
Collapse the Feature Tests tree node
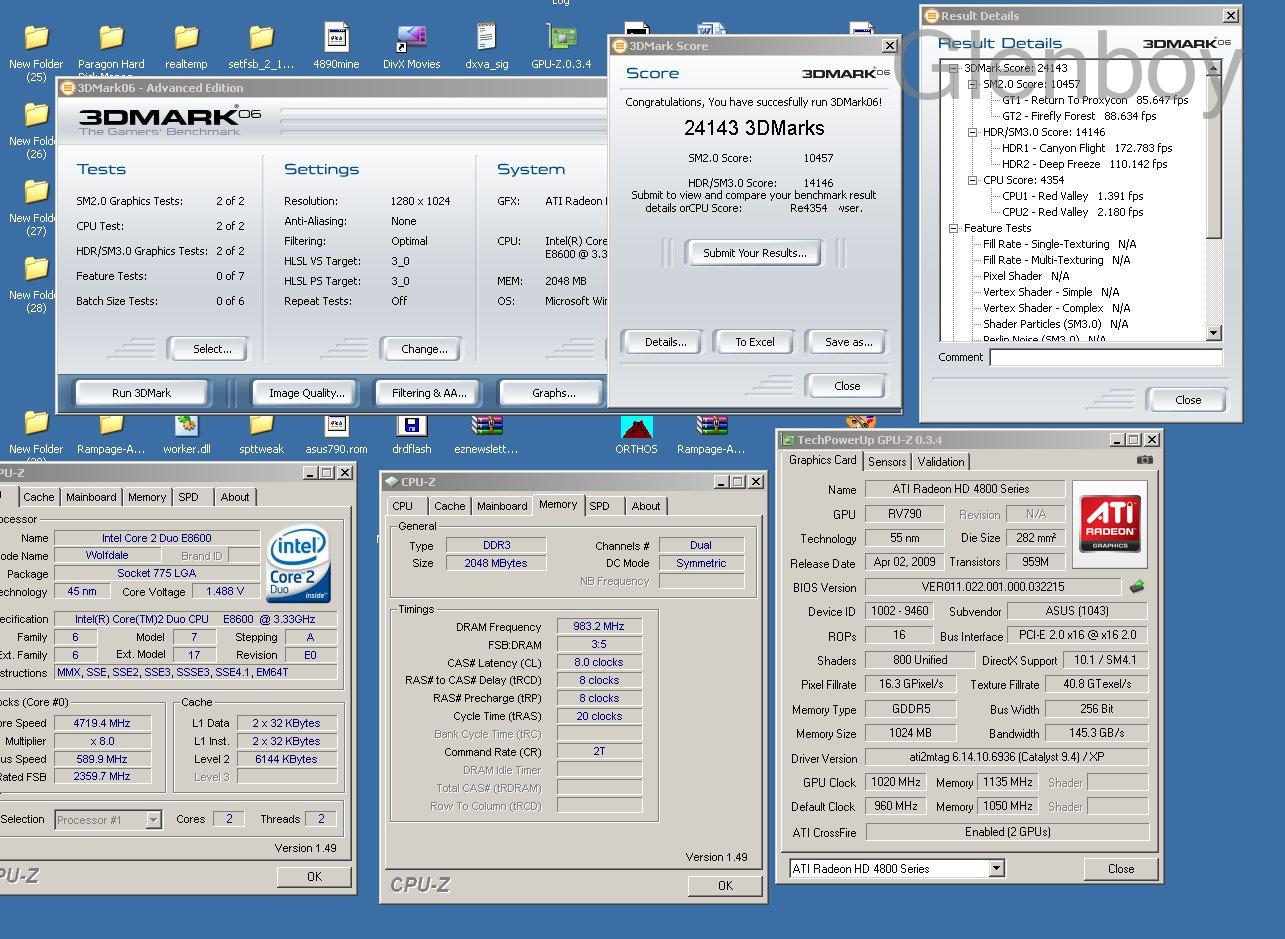954,229
